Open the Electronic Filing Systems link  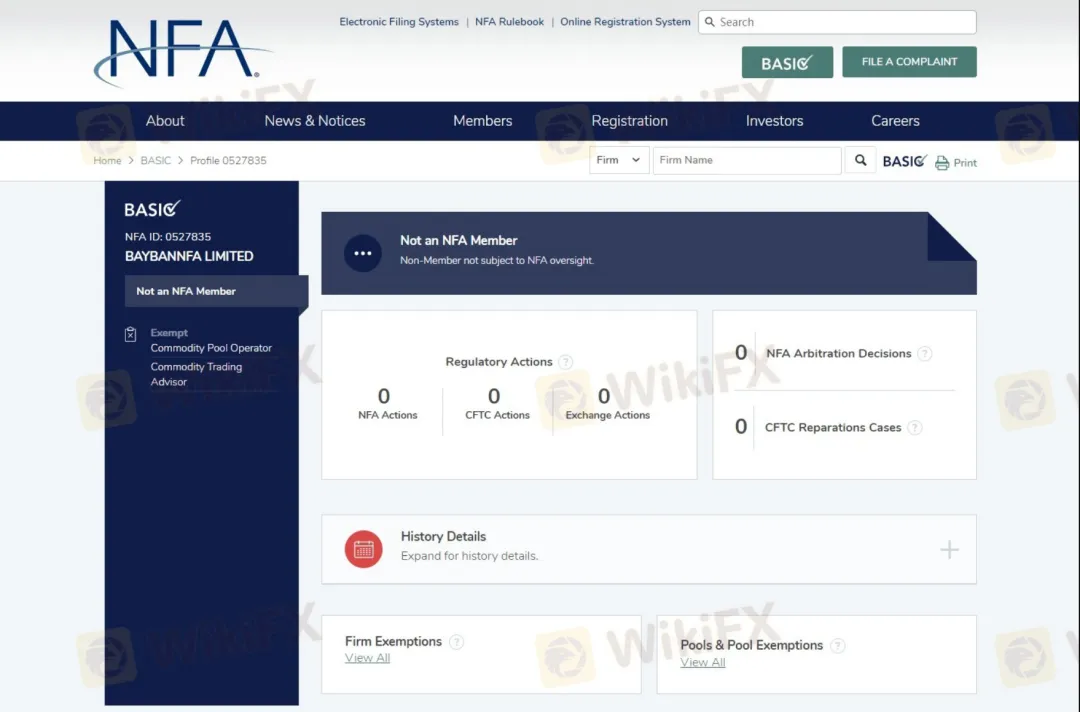(x=399, y=22)
